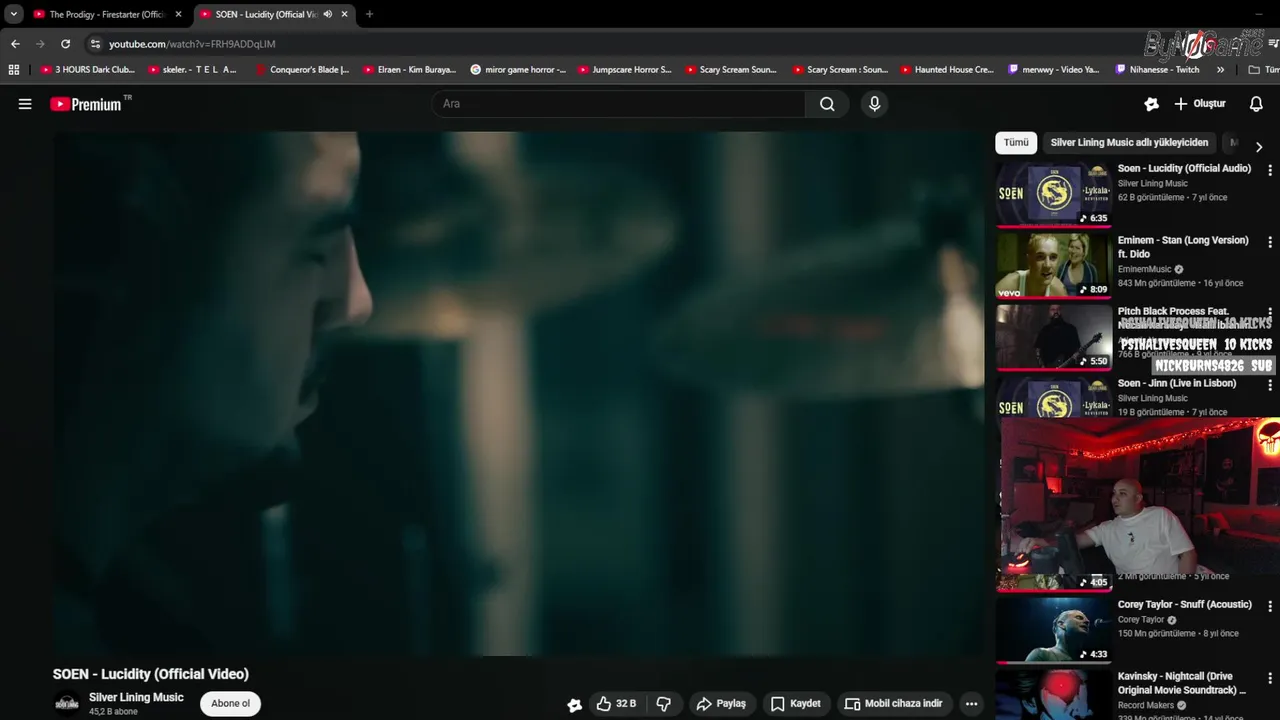Image resolution: width=1280 pixels, height=720 pixels.
Task: Open Silver Lining Music channel avatar
Action: click(67, 704)
